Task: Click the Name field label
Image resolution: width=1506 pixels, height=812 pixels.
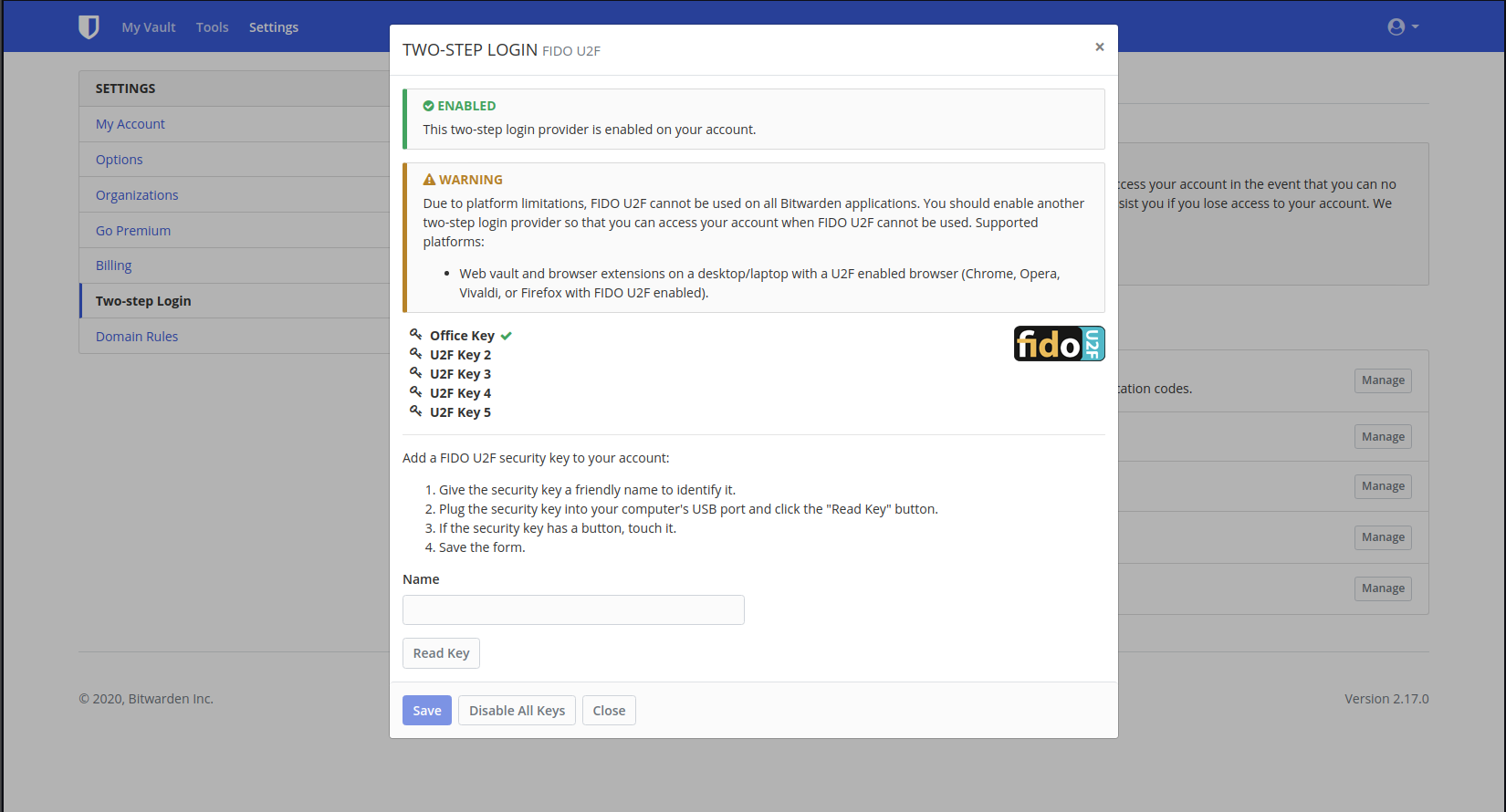Action: click(x=421, y=579)
